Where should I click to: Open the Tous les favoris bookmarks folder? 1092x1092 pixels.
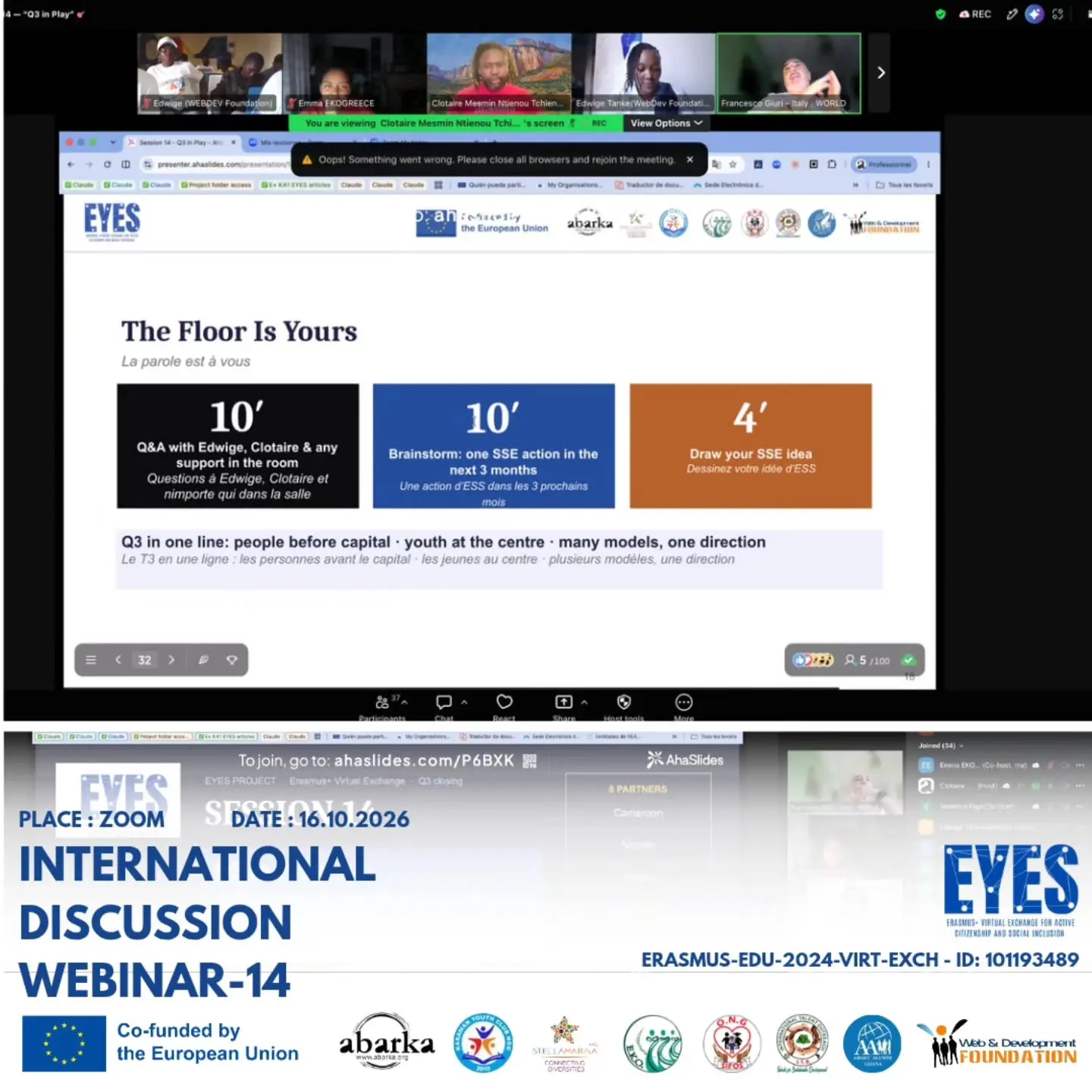(905, 184)
